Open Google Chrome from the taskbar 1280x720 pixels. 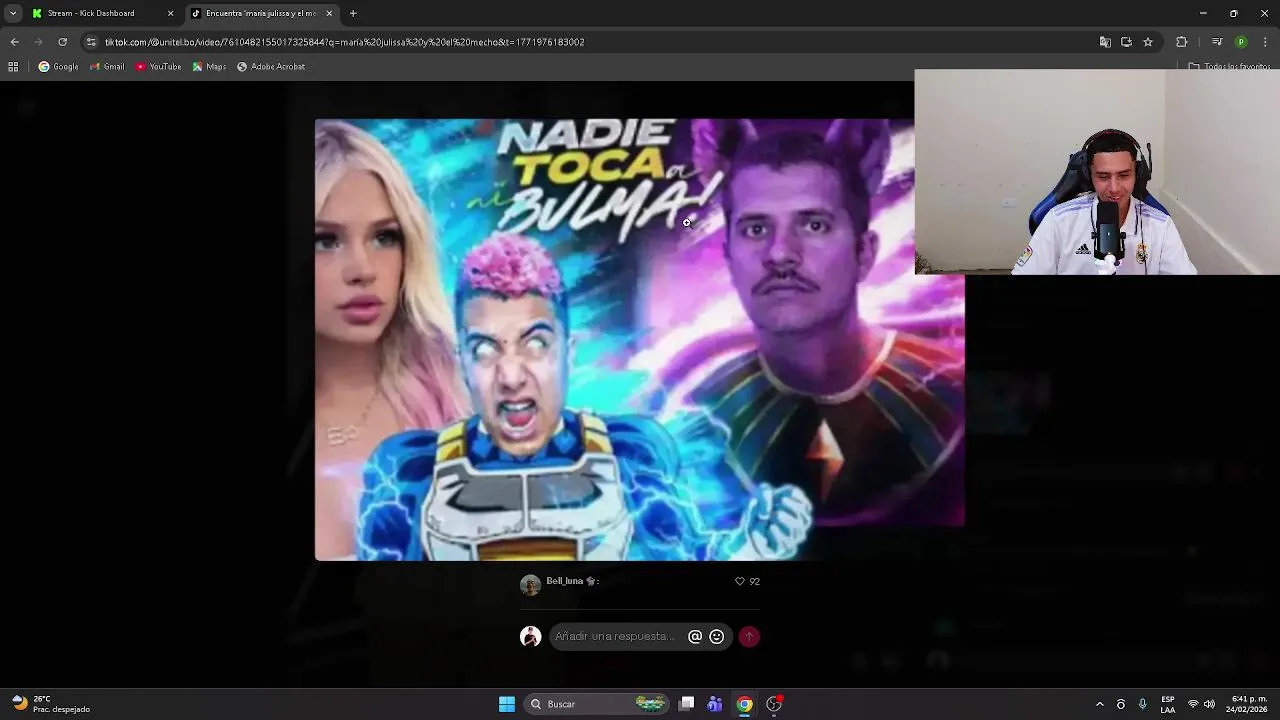pyautogui.click(x=744, y=704)
